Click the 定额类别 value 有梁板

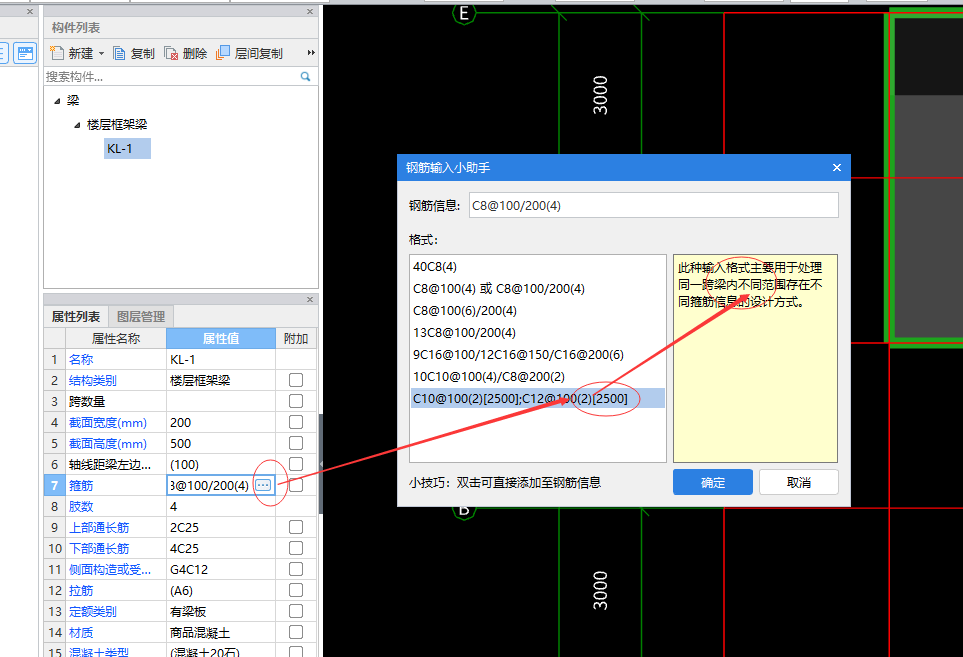[221, 612]
